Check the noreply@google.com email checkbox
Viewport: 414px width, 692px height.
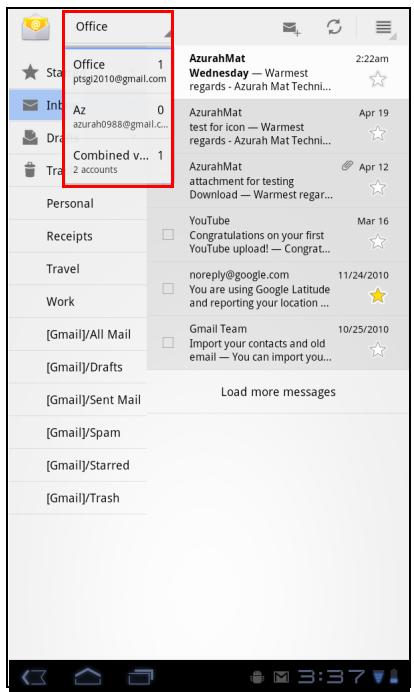168,289
